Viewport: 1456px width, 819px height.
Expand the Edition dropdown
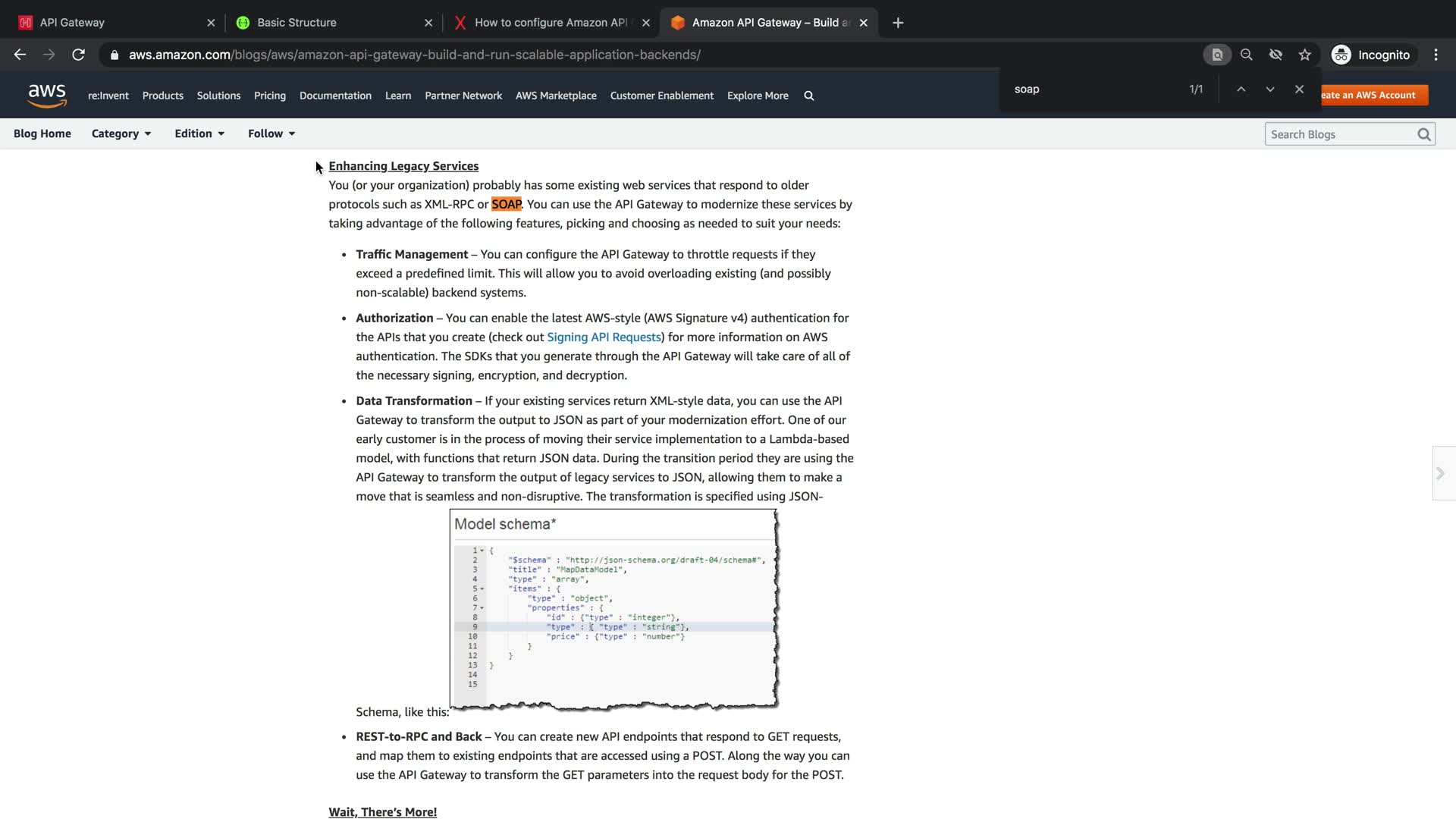[199, 133]
